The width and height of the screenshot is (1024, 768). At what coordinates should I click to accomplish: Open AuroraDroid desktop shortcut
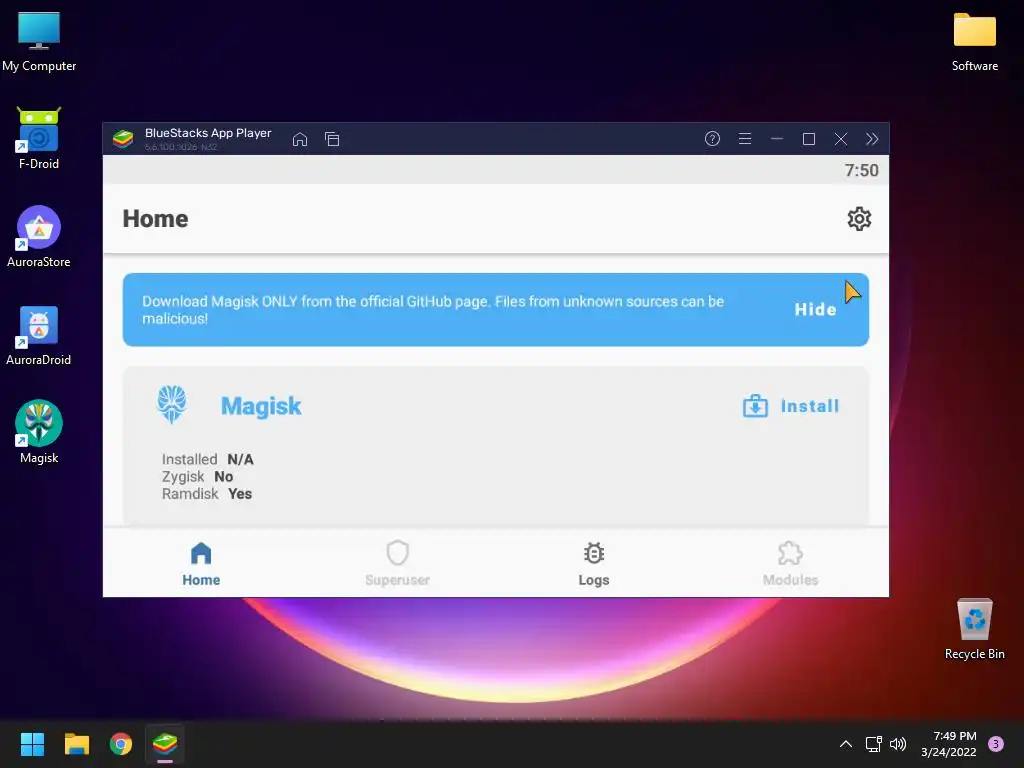click(x=39, y=335)
